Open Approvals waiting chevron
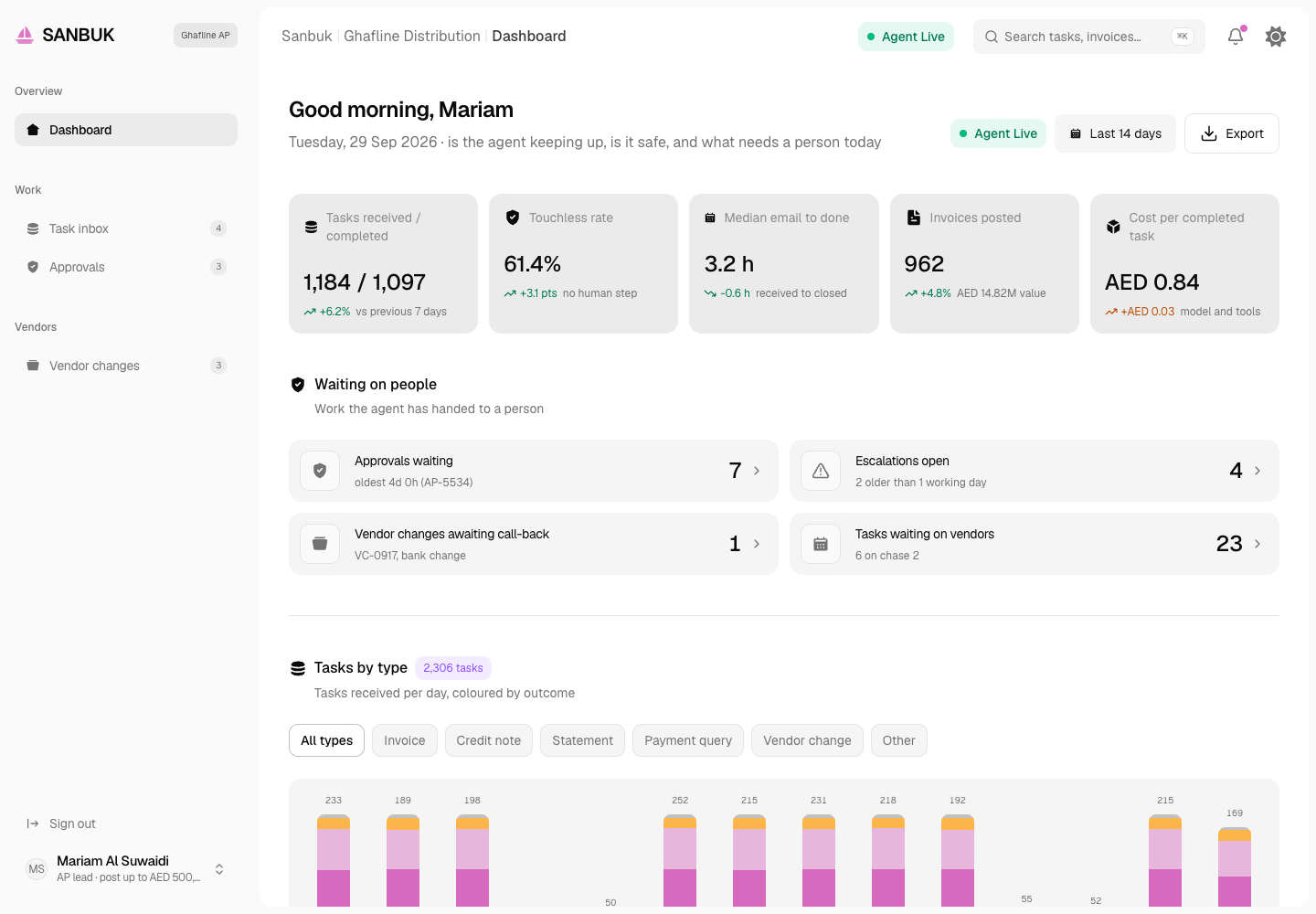The image size is (1316, 914). pos(757,471)
